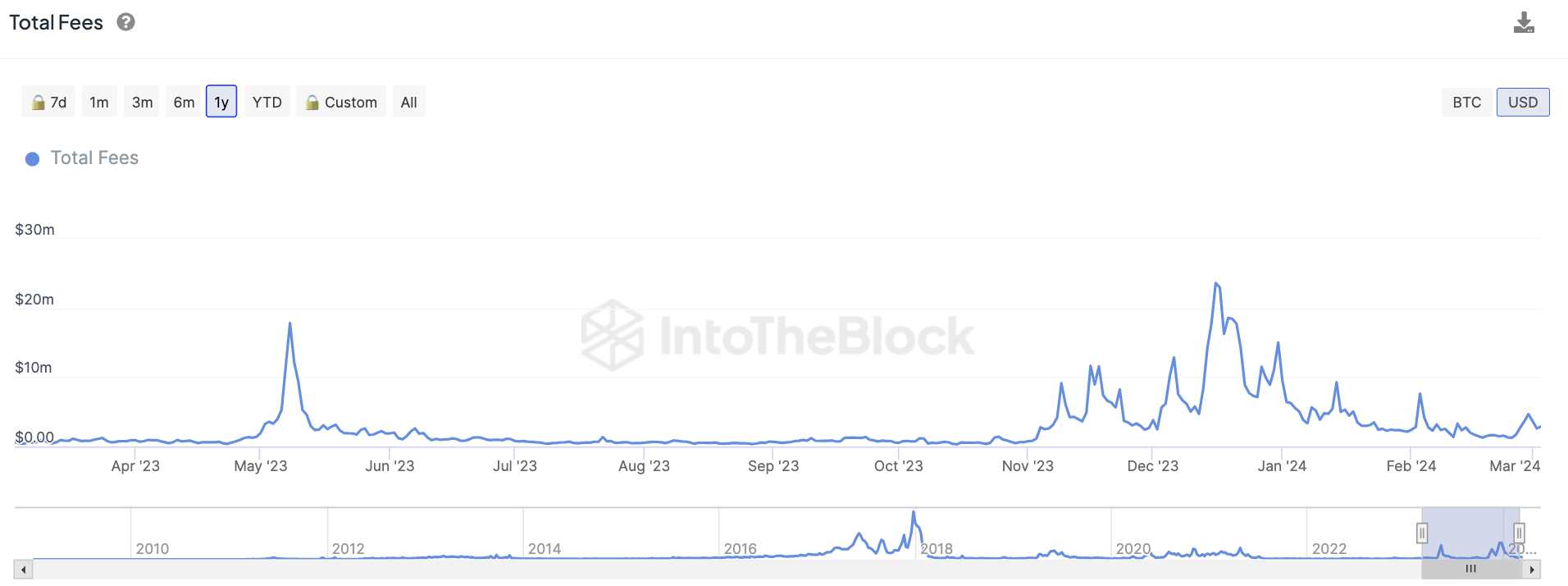This screenshot has width=1568, height=586.
Task: Click the navigator scrollbar thumb grip
Action: pyautogui.click(x=1471, y=569)
